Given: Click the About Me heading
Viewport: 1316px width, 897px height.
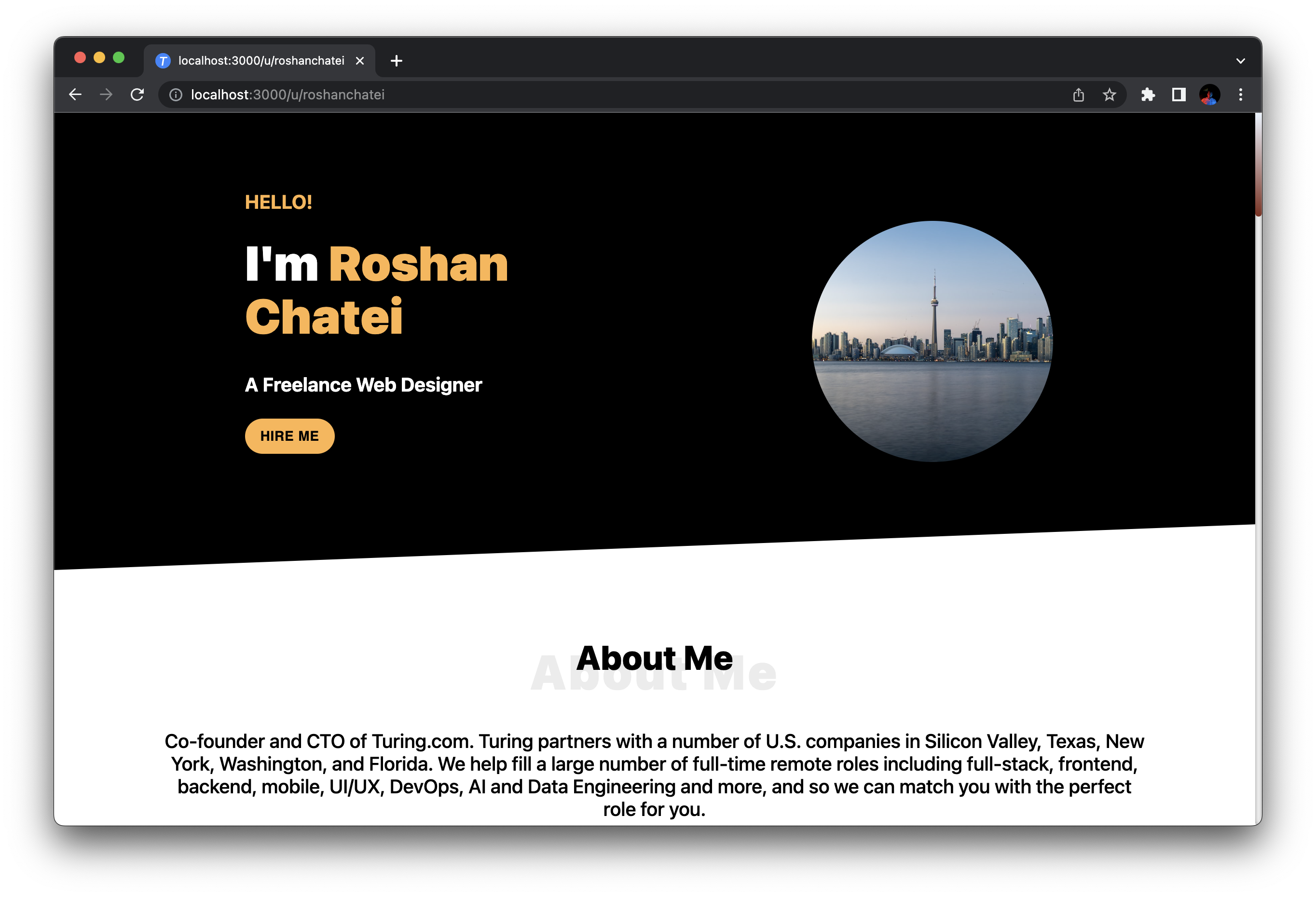Looking at the screenshot, I should click(654, 659).
